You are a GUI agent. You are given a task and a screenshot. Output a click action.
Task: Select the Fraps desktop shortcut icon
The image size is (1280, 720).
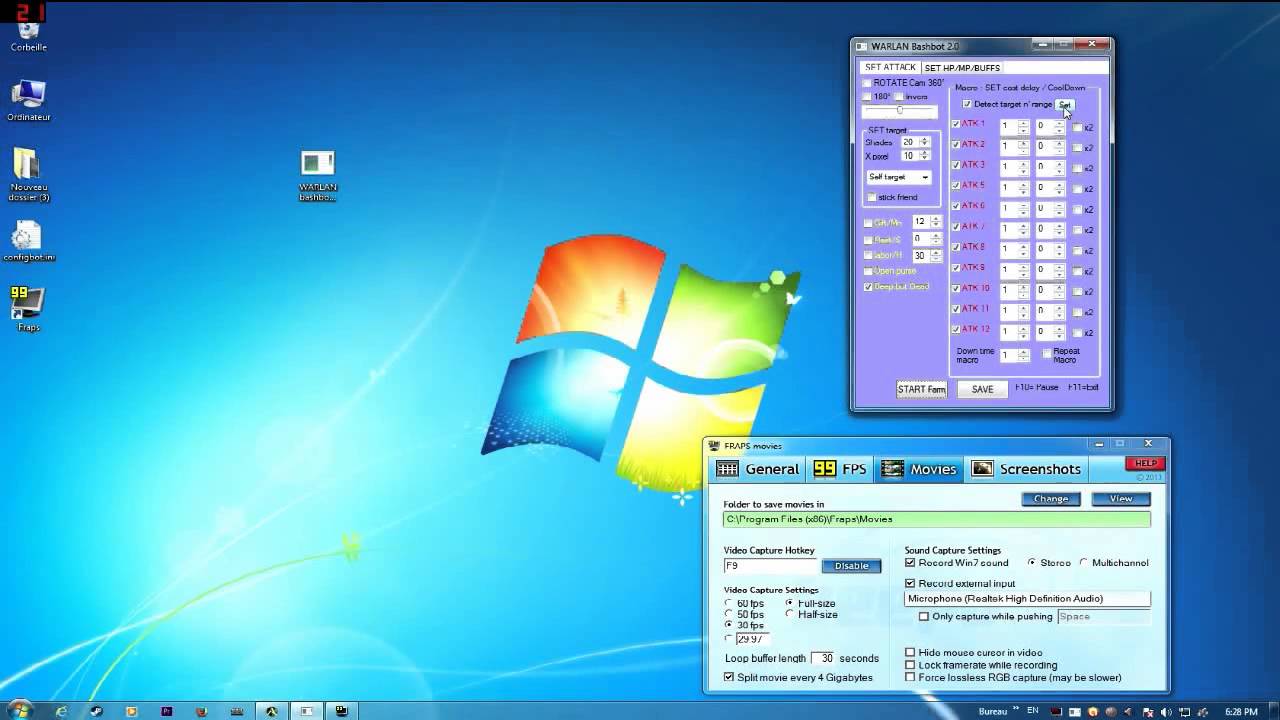[x=28, y=308]
